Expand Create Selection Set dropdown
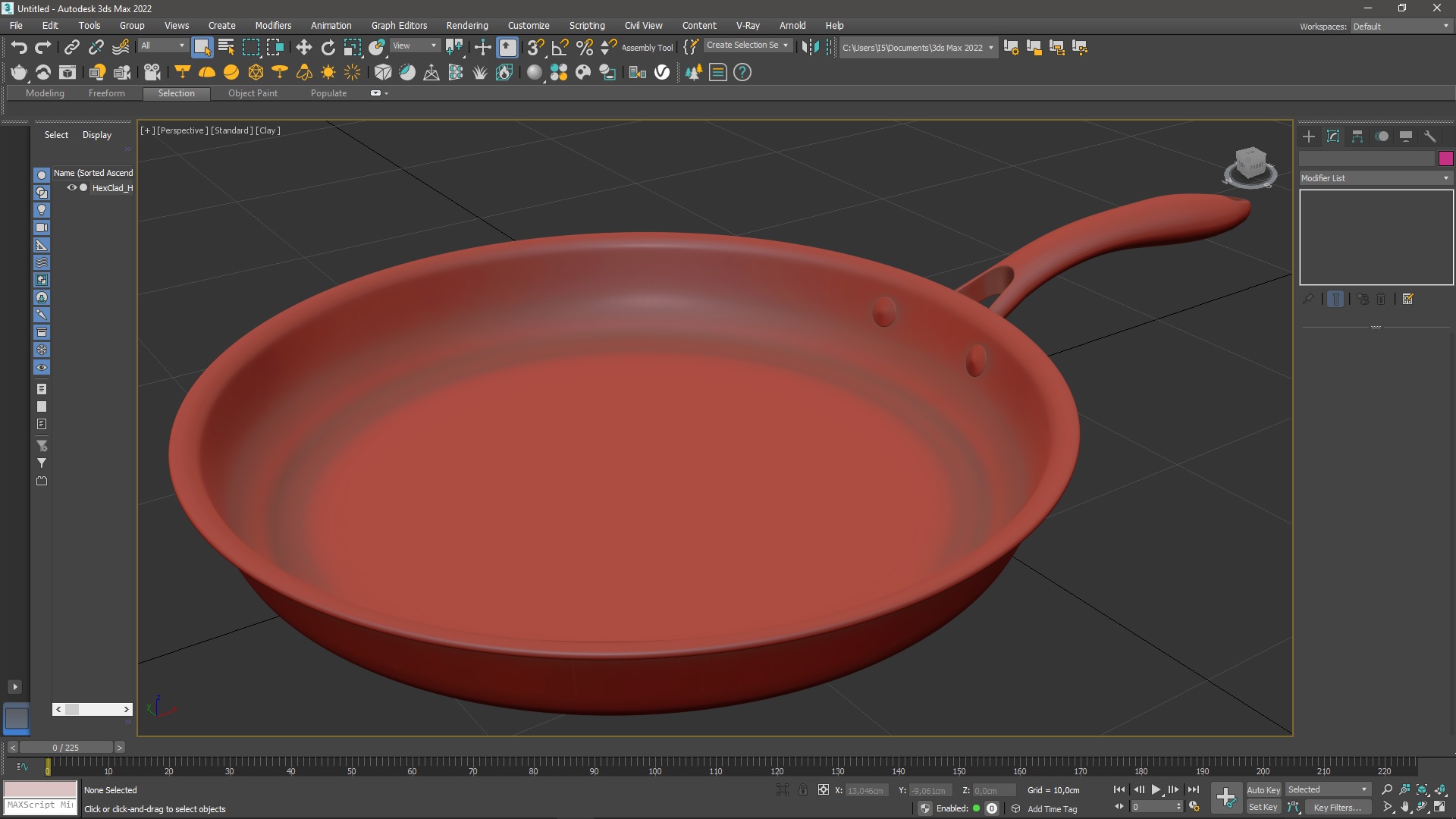This screenshot has height=819, width=1456. (748, 45)
